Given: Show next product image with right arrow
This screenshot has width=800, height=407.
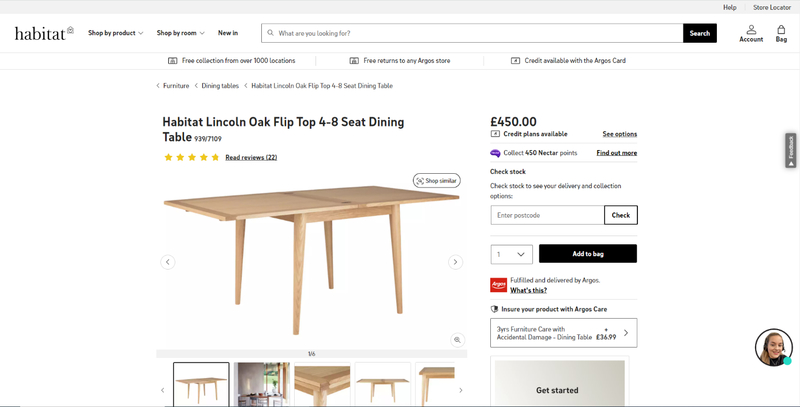Looking at the screenshot, I should pyautogui.click(x=455, y=262).
